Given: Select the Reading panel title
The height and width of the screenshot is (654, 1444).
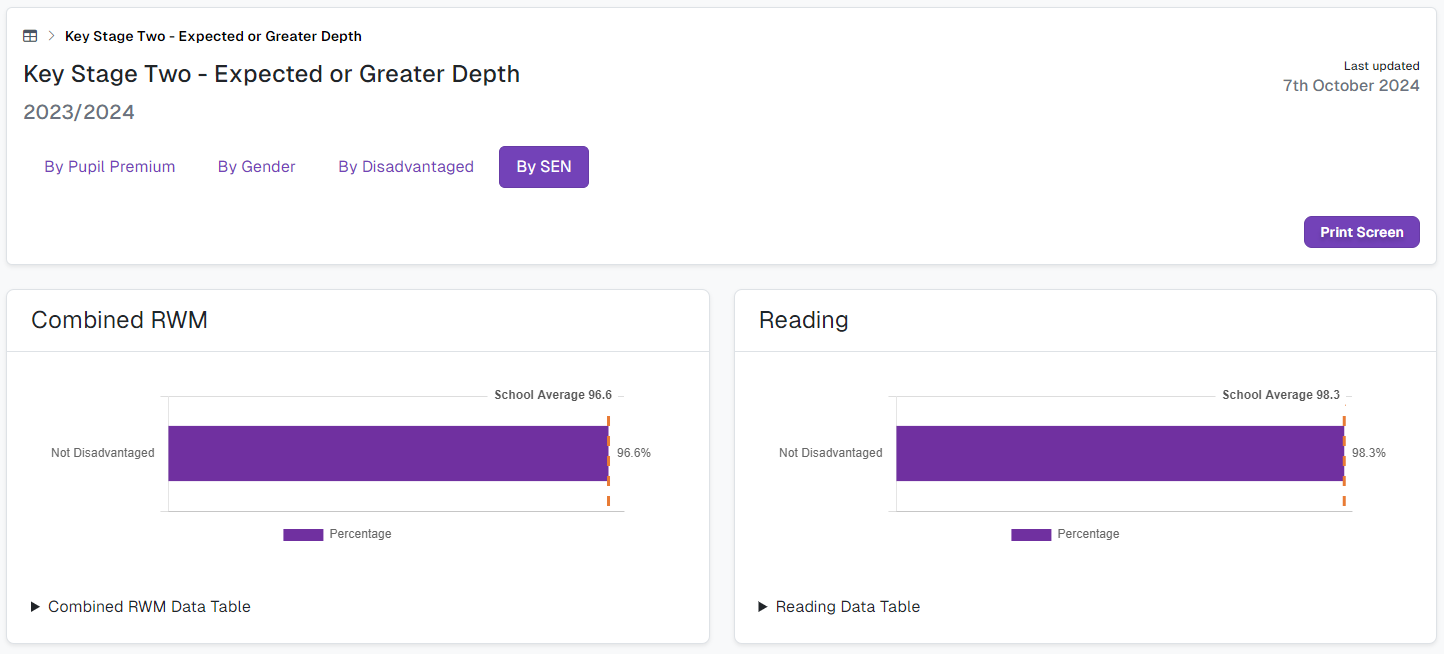Looking at the screenshot, I should pos(804,320).
